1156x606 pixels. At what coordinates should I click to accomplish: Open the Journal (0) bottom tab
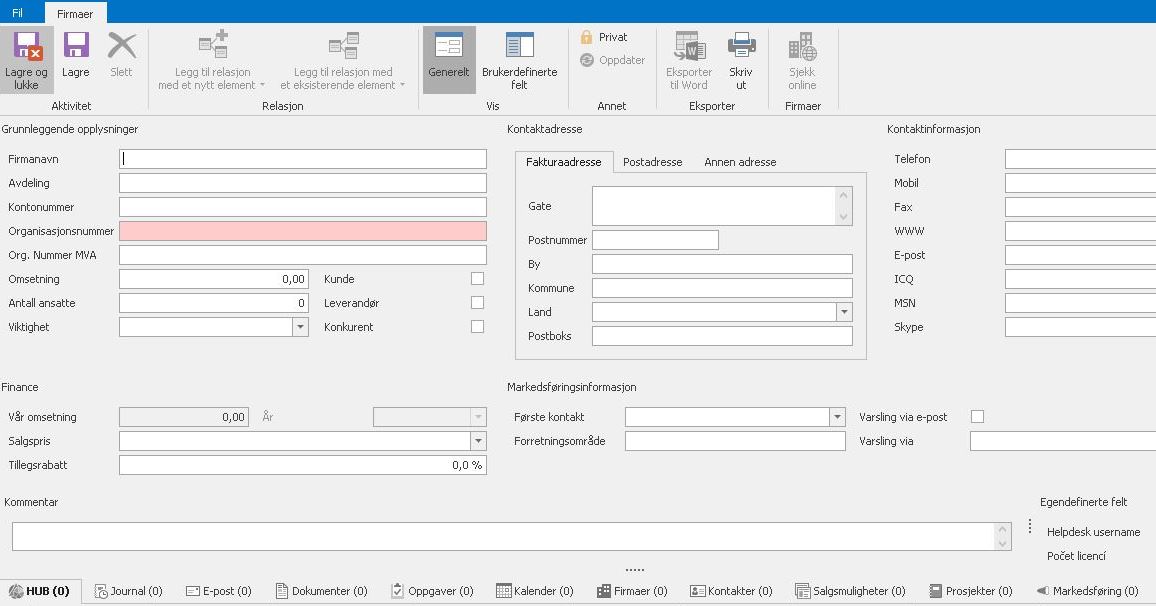point(129,591)
